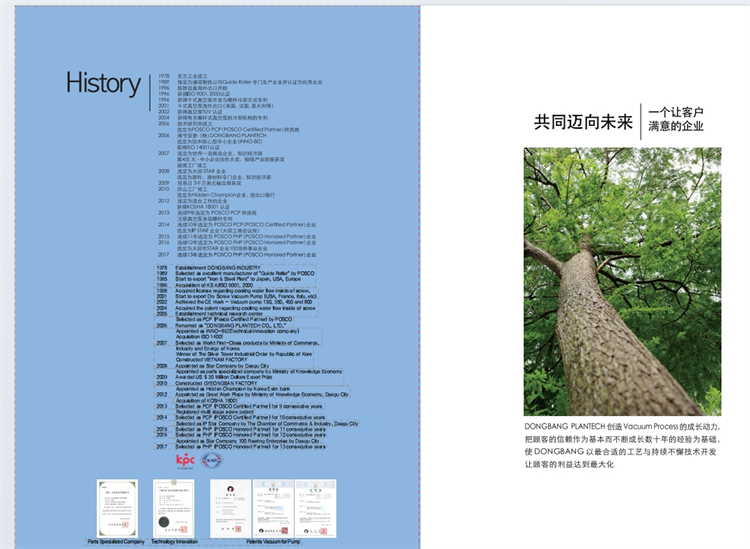Screen dimensions: 750x549
Task: Click Chinese line containing "TUV" for 2002
Action: pyautogui.click(x=200, y=112)
